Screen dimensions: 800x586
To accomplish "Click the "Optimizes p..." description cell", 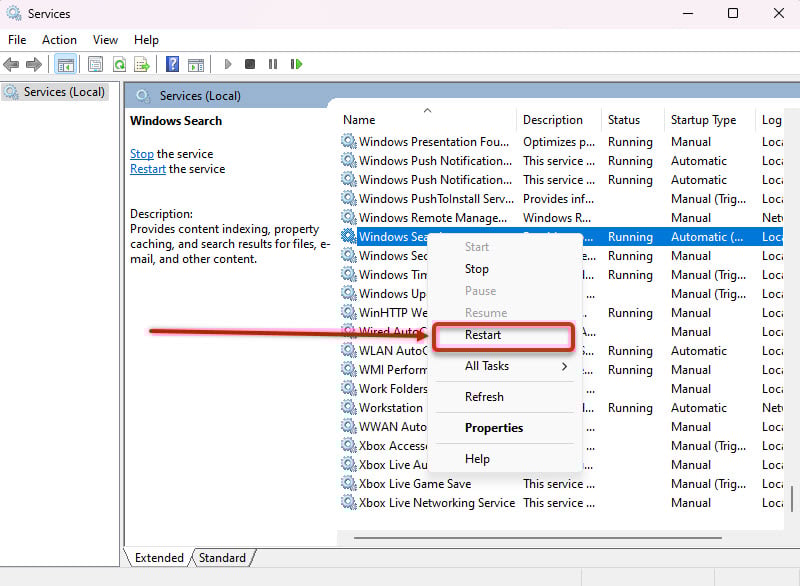I will 559,142.
